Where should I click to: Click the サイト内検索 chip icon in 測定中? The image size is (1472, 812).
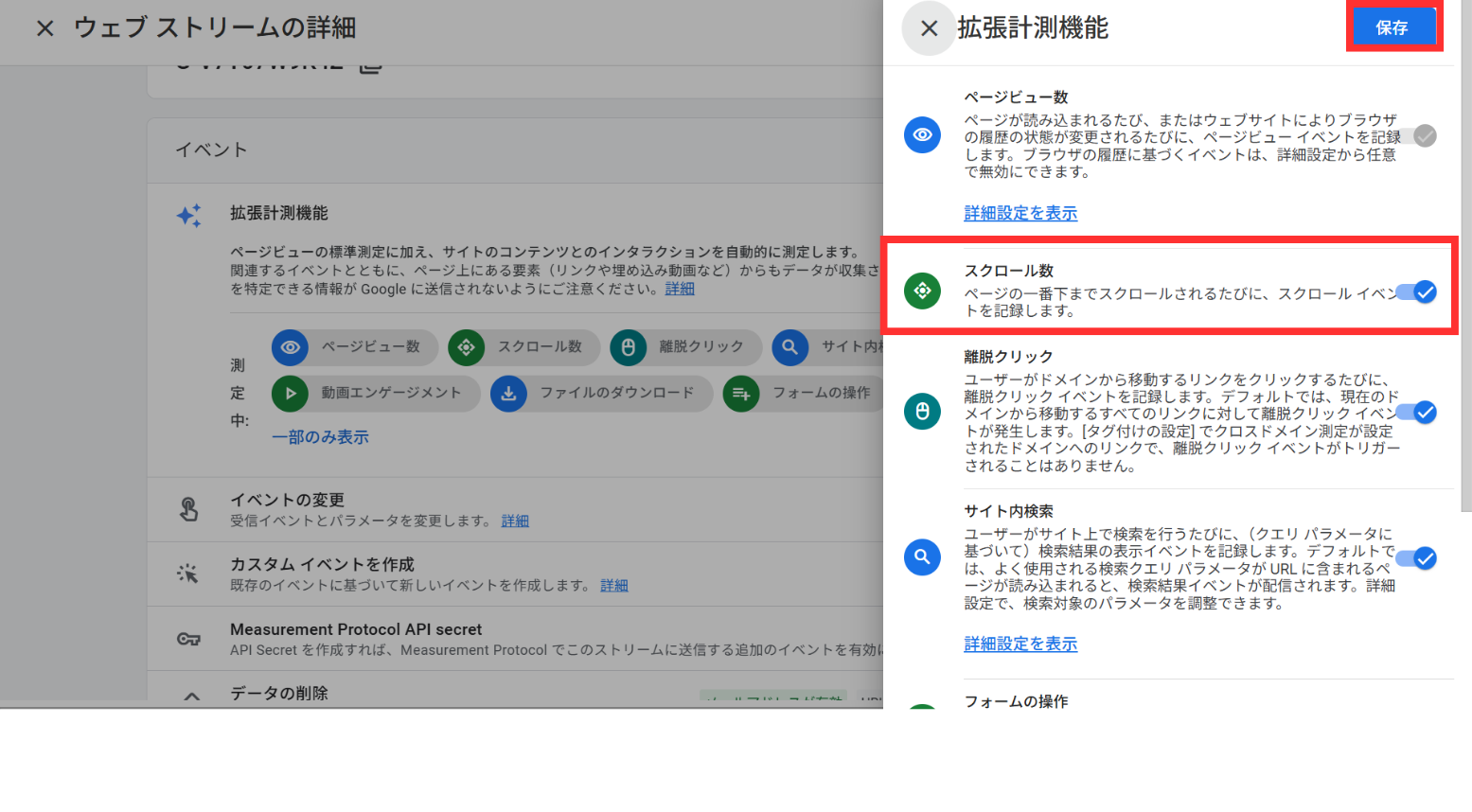coord(789,347)
